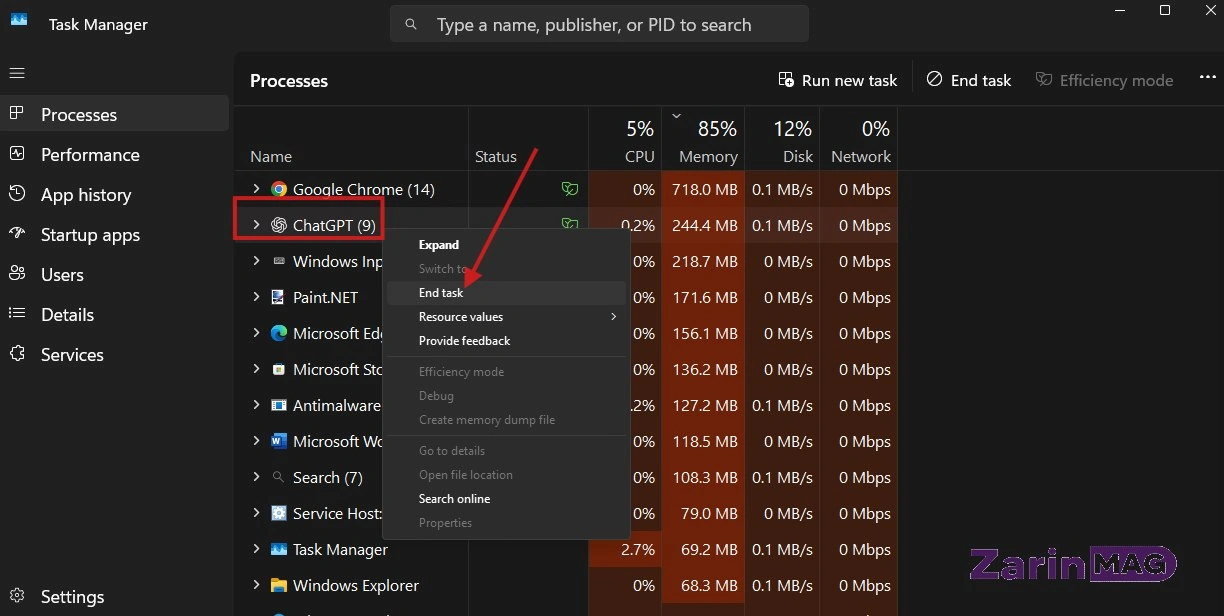Click the Task Manager process icon
Screen dimensions: 1224x616
point(279,549)
